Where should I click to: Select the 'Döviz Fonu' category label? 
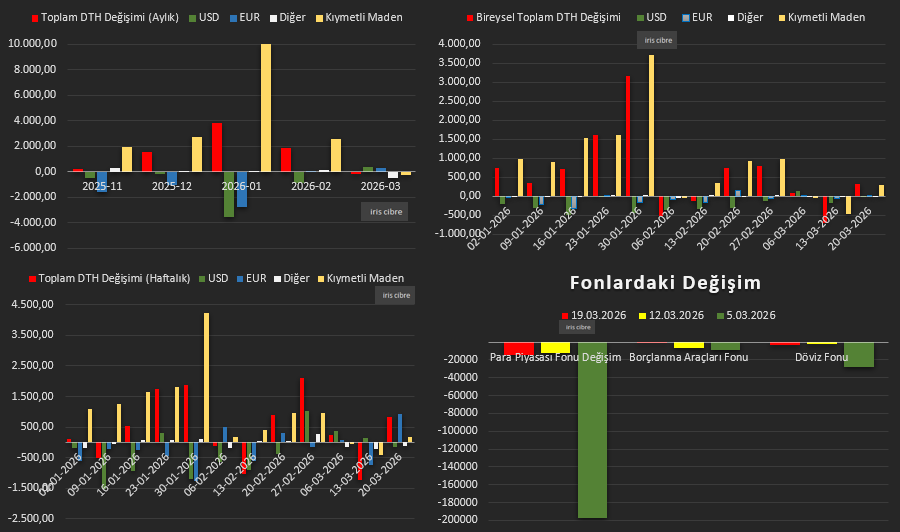[821, 358]
